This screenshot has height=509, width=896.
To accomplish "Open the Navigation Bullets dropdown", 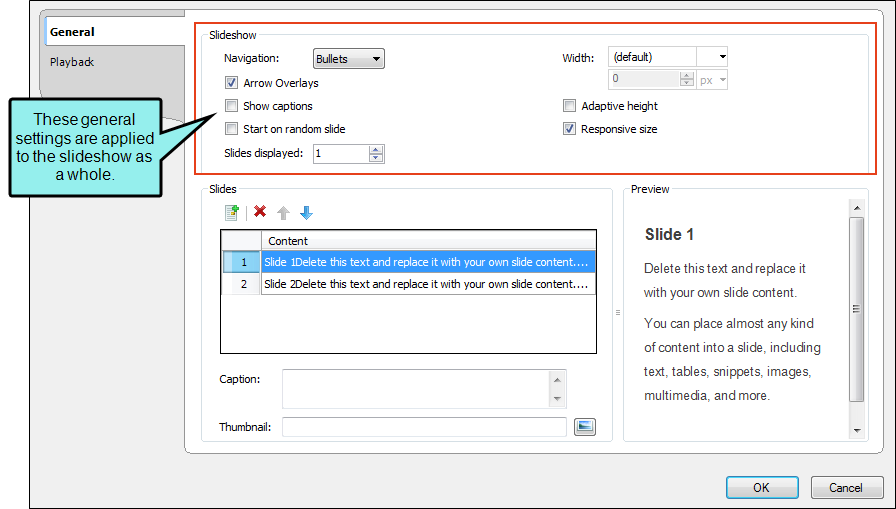I will point(349,59).
